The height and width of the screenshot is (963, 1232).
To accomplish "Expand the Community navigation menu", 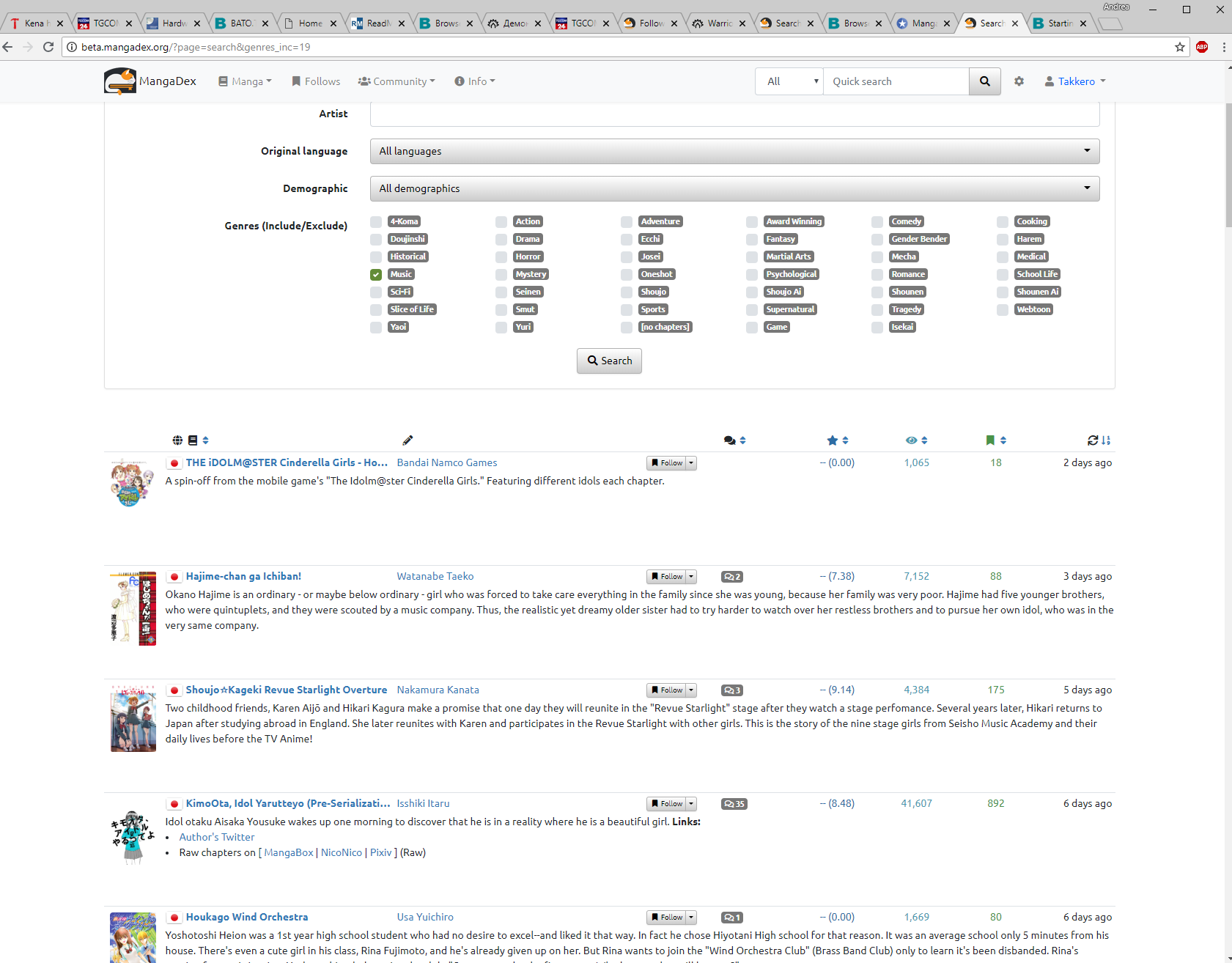I will pos(396,81).
